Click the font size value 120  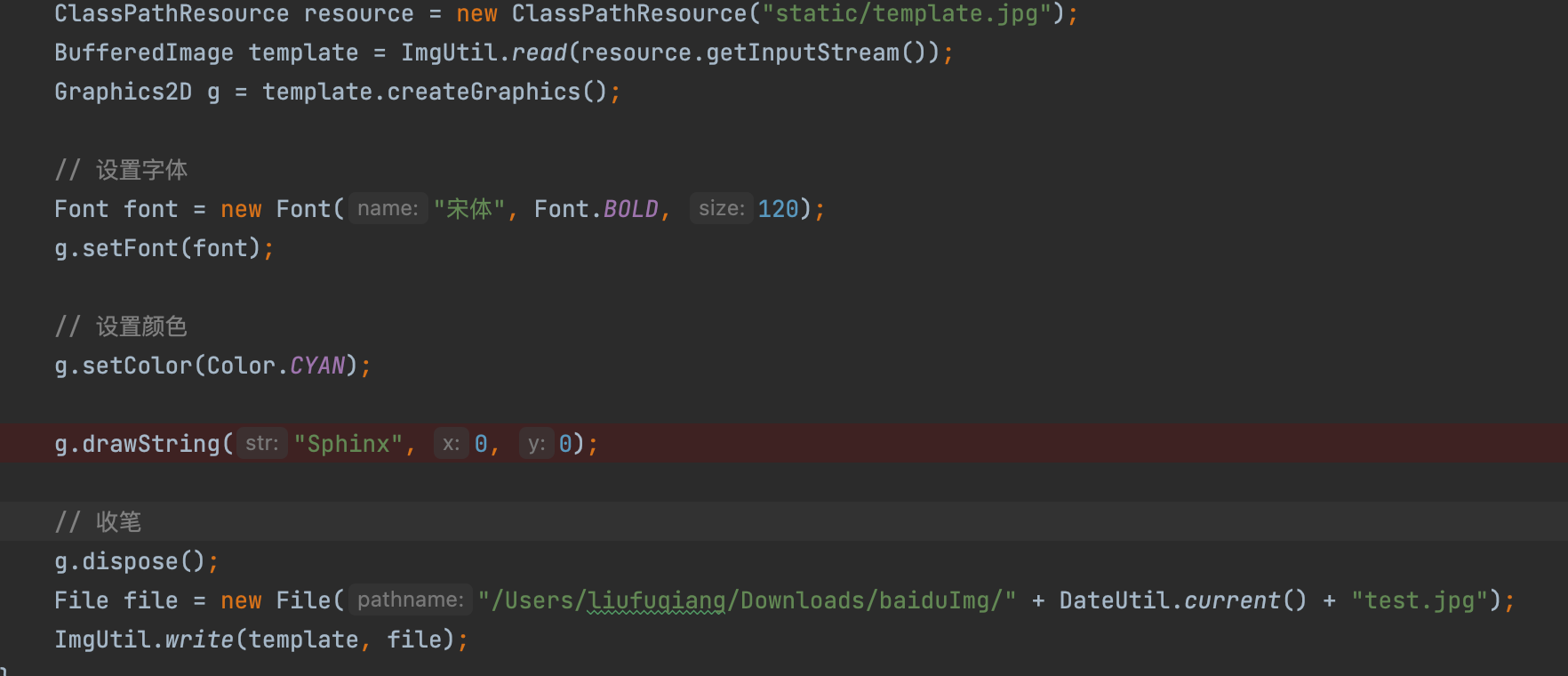(779, 209)
